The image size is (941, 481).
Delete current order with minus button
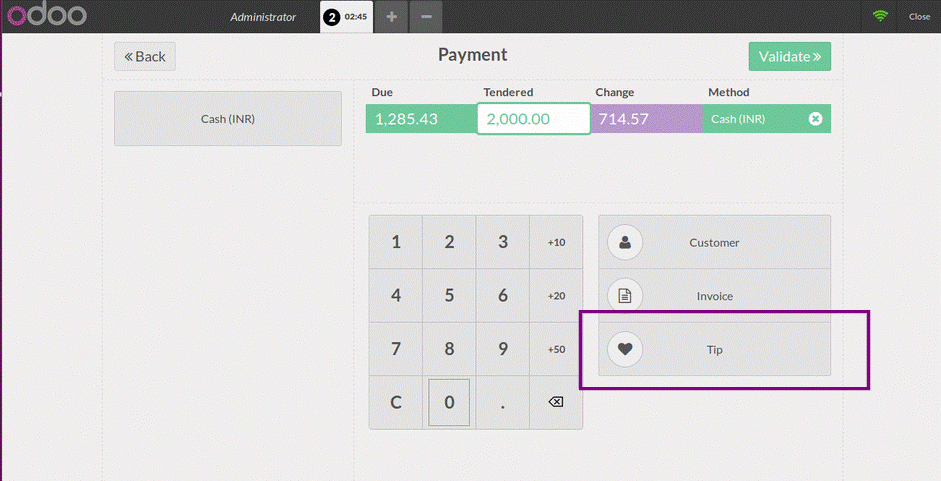coord(426,17)
